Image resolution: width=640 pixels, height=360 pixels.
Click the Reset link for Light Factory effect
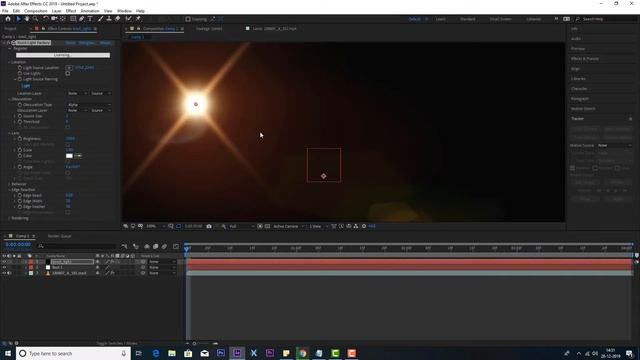[x=70, y=42]
